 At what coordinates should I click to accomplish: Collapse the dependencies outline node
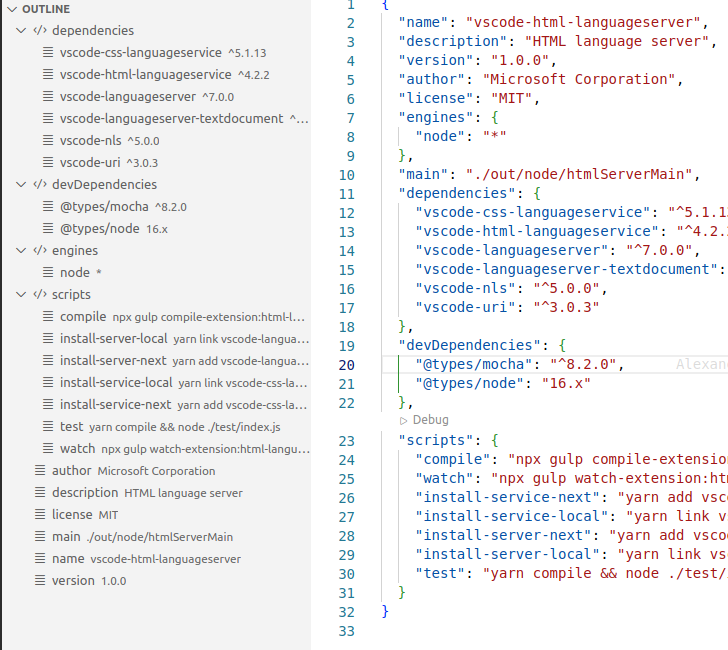coord(21,31)
